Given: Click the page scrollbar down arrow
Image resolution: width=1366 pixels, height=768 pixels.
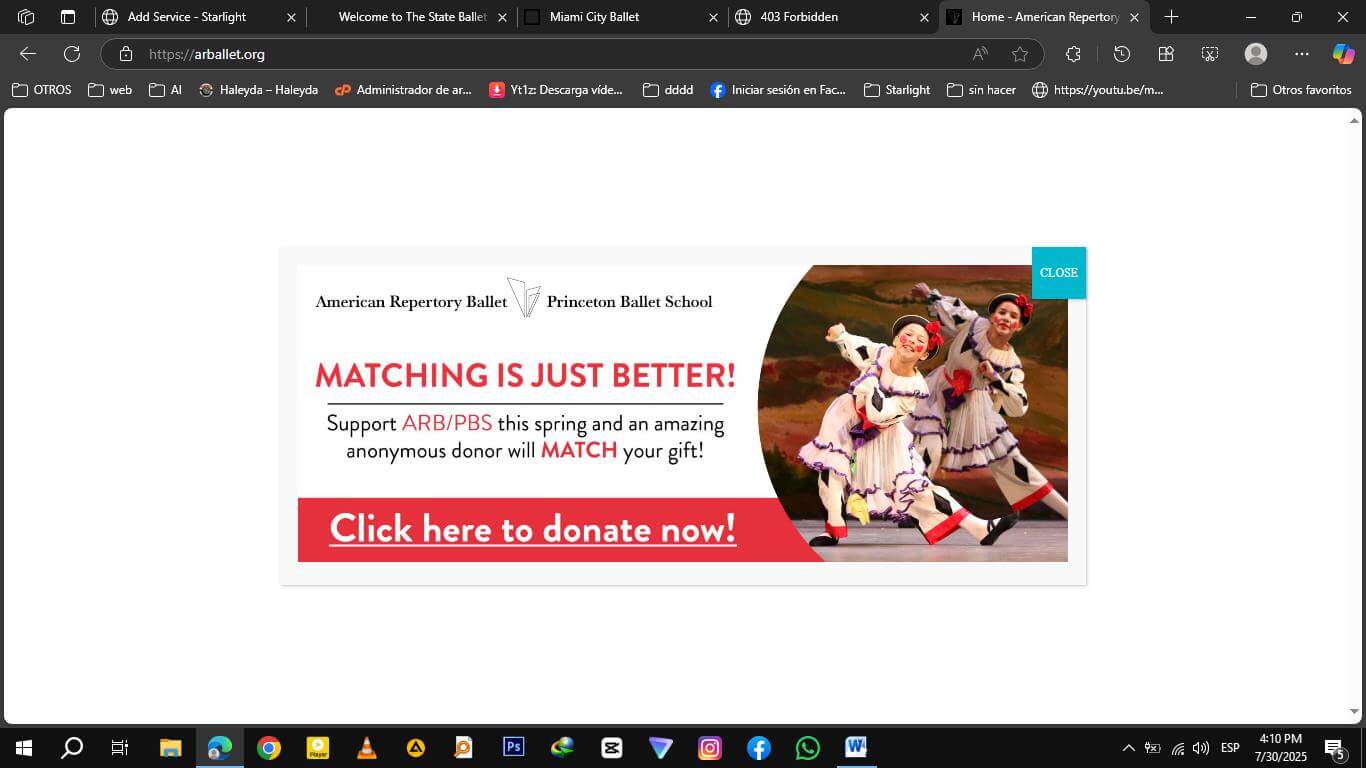Looking at the screenshot, I should pos(1355,712).
